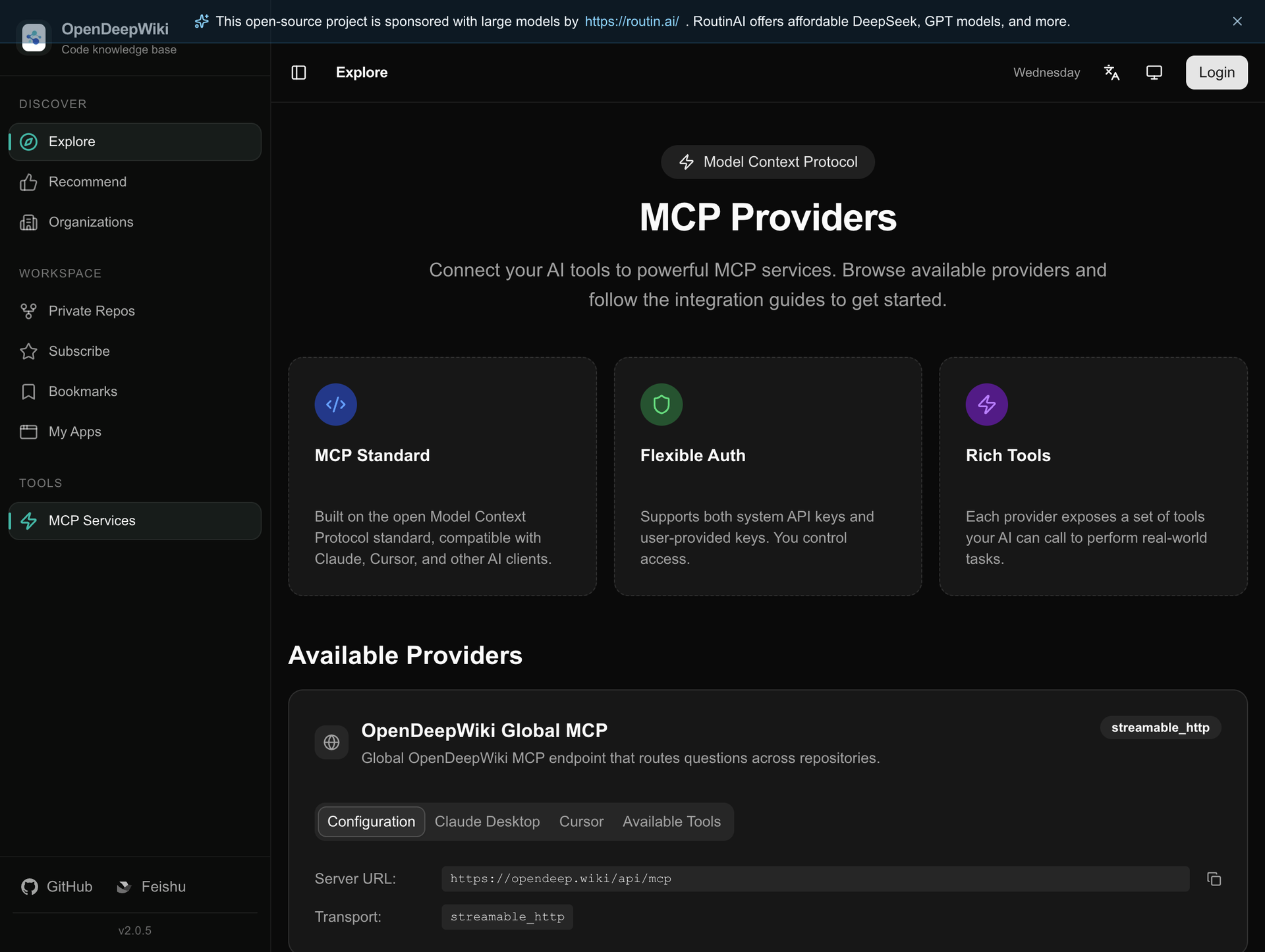Viewport: 1265px width, 952px height.
Task: Click the OpenDeepWiki title text
Action: 115,29
